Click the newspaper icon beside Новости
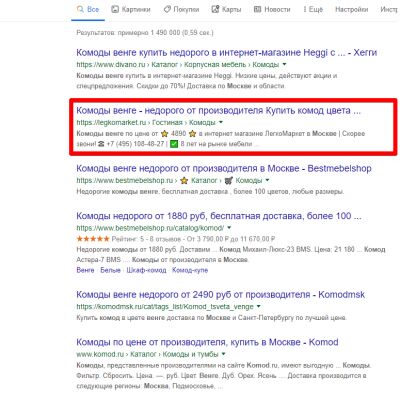The image size is (400, 400). click(257, 10)
